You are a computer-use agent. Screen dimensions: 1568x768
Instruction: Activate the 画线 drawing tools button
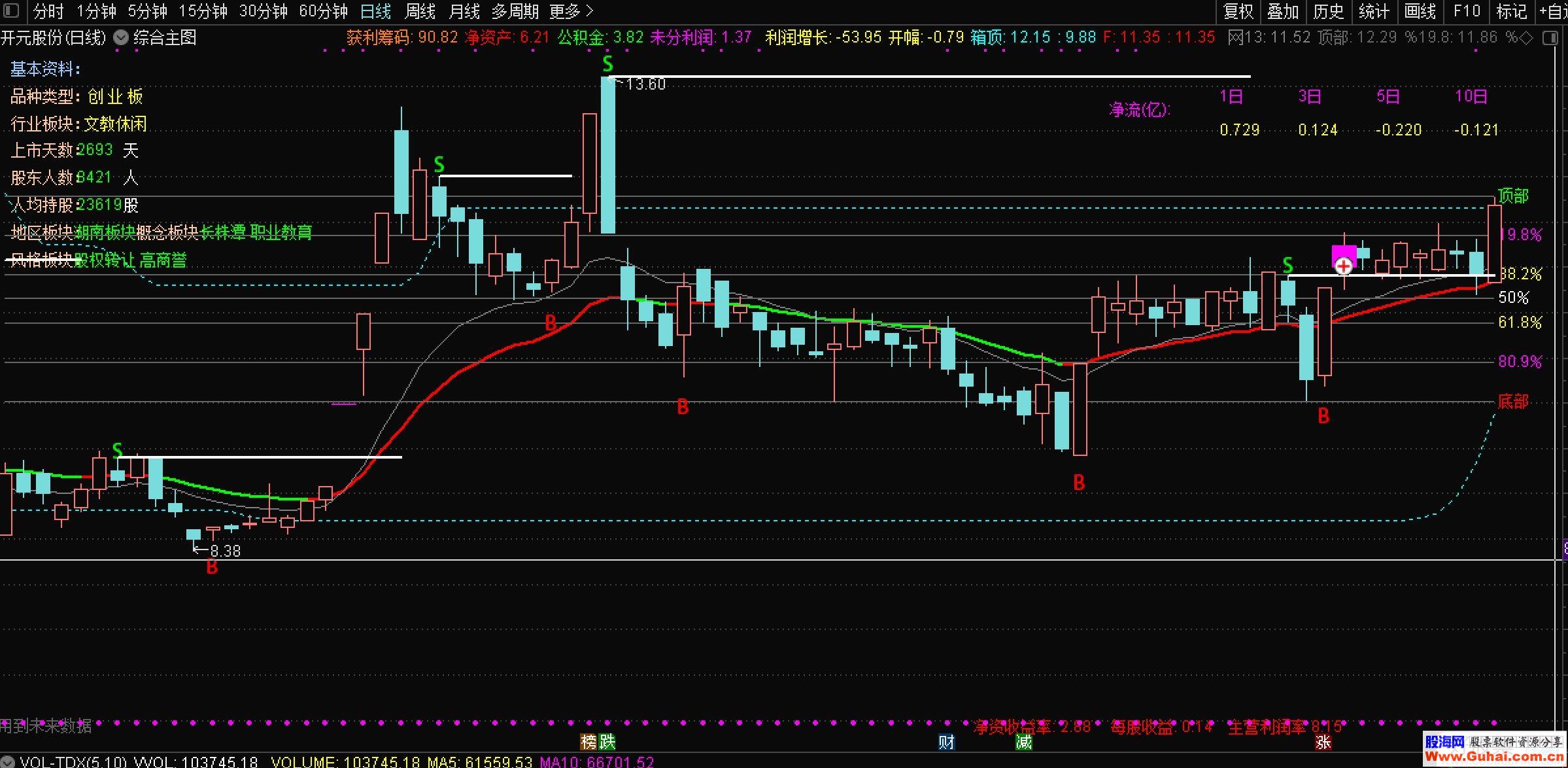[x=1420, y=11]
